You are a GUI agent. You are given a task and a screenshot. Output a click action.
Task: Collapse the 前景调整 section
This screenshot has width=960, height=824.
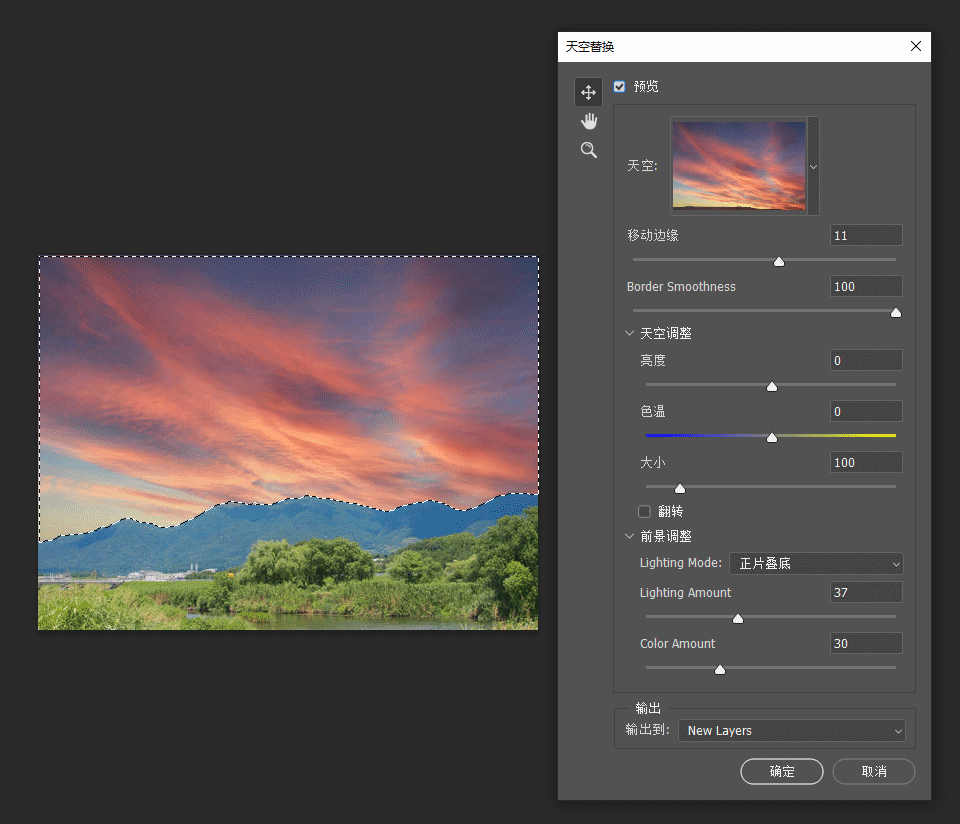click(x=629, y=535)
